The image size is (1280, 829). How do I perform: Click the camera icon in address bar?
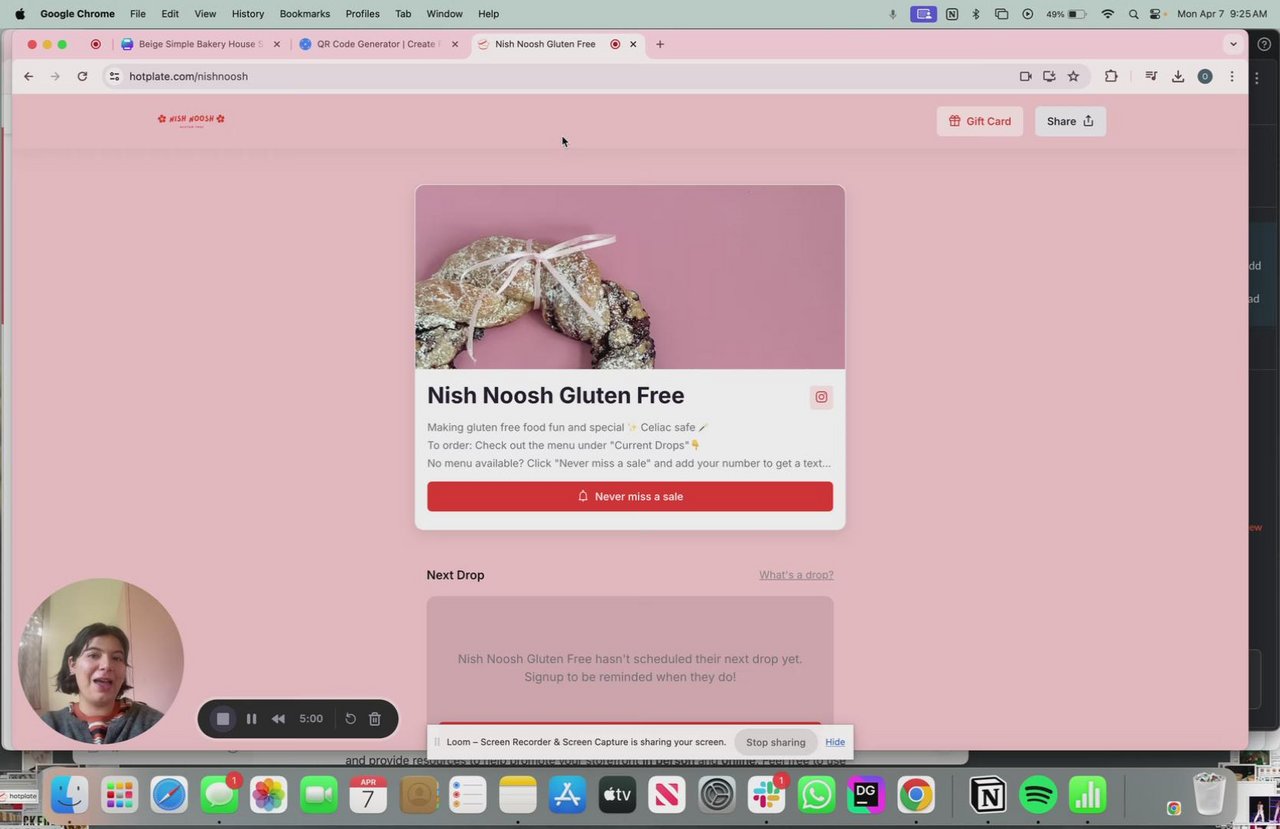point(1025,76)
